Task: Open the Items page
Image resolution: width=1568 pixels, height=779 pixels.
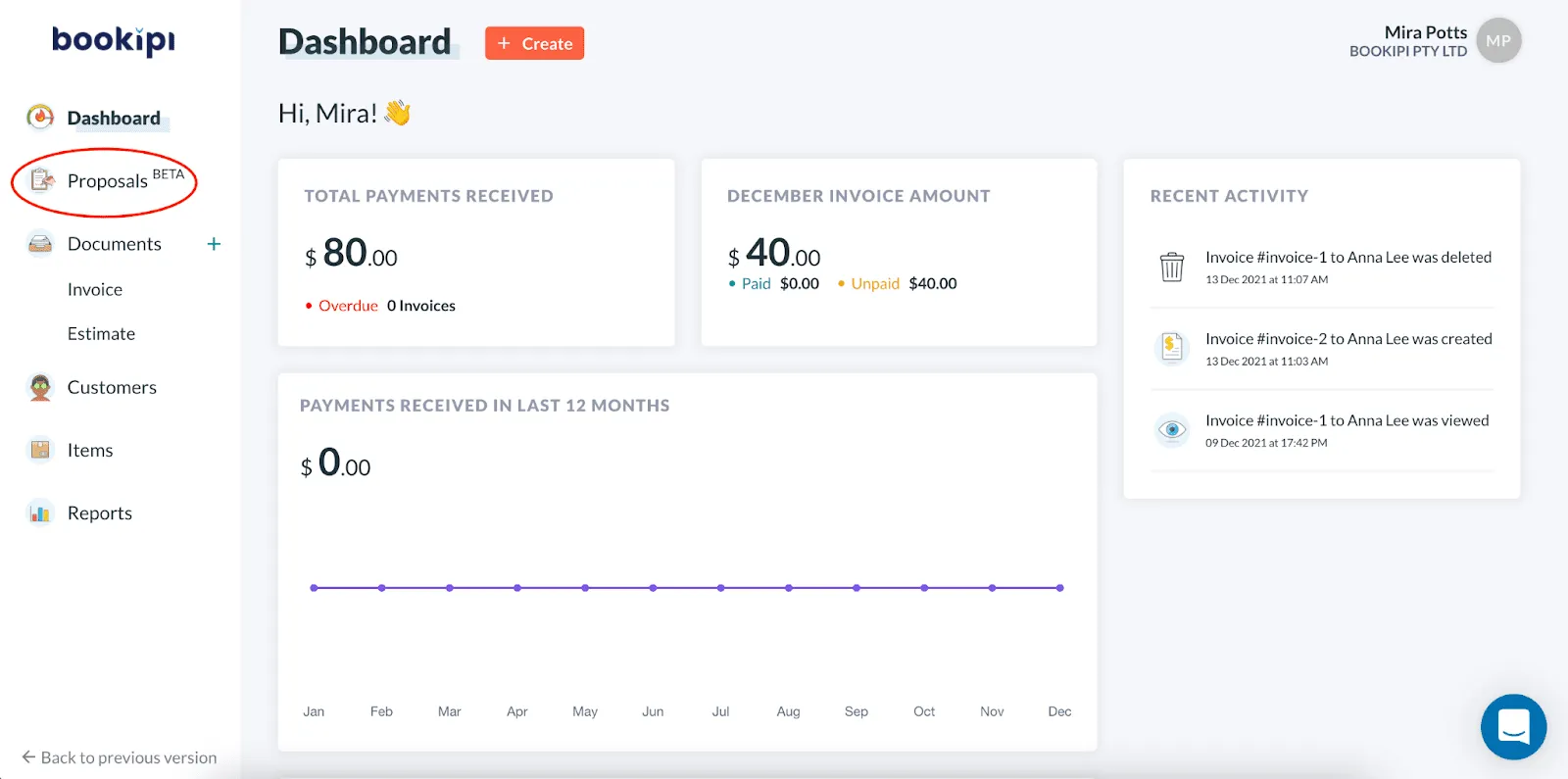Action: 90,450
